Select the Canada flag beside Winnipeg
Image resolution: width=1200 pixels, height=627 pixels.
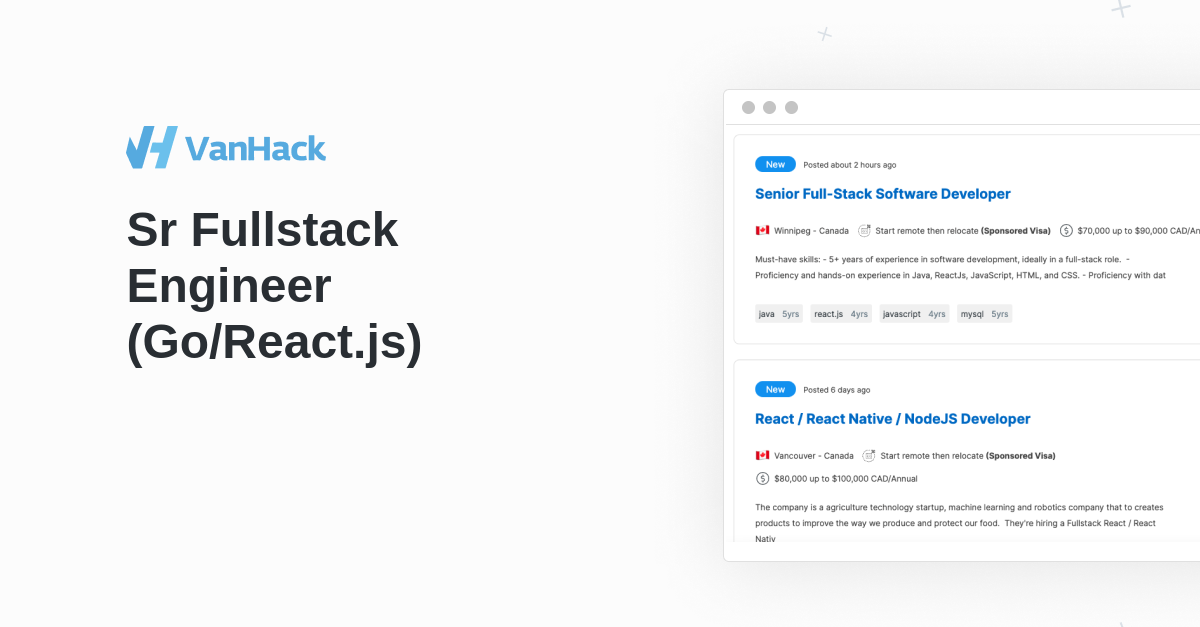(x=762, y=230)
